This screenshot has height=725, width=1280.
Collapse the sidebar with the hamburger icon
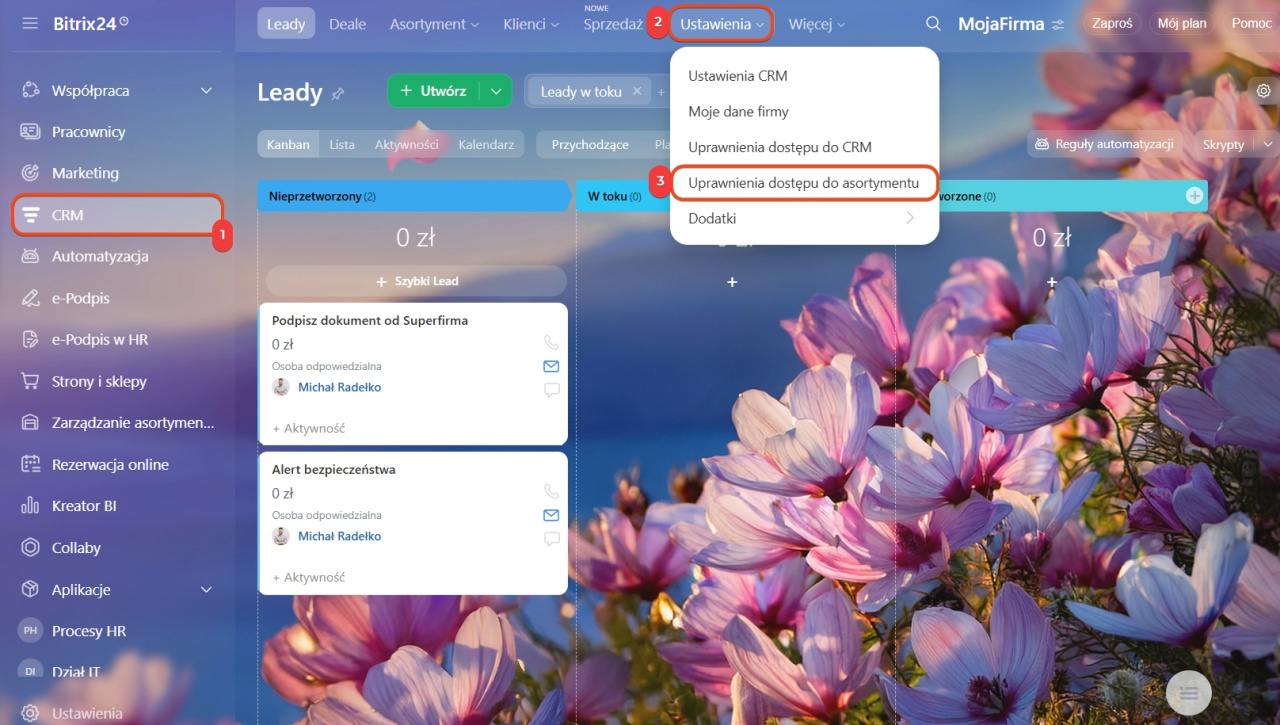[x=30, y=23]
